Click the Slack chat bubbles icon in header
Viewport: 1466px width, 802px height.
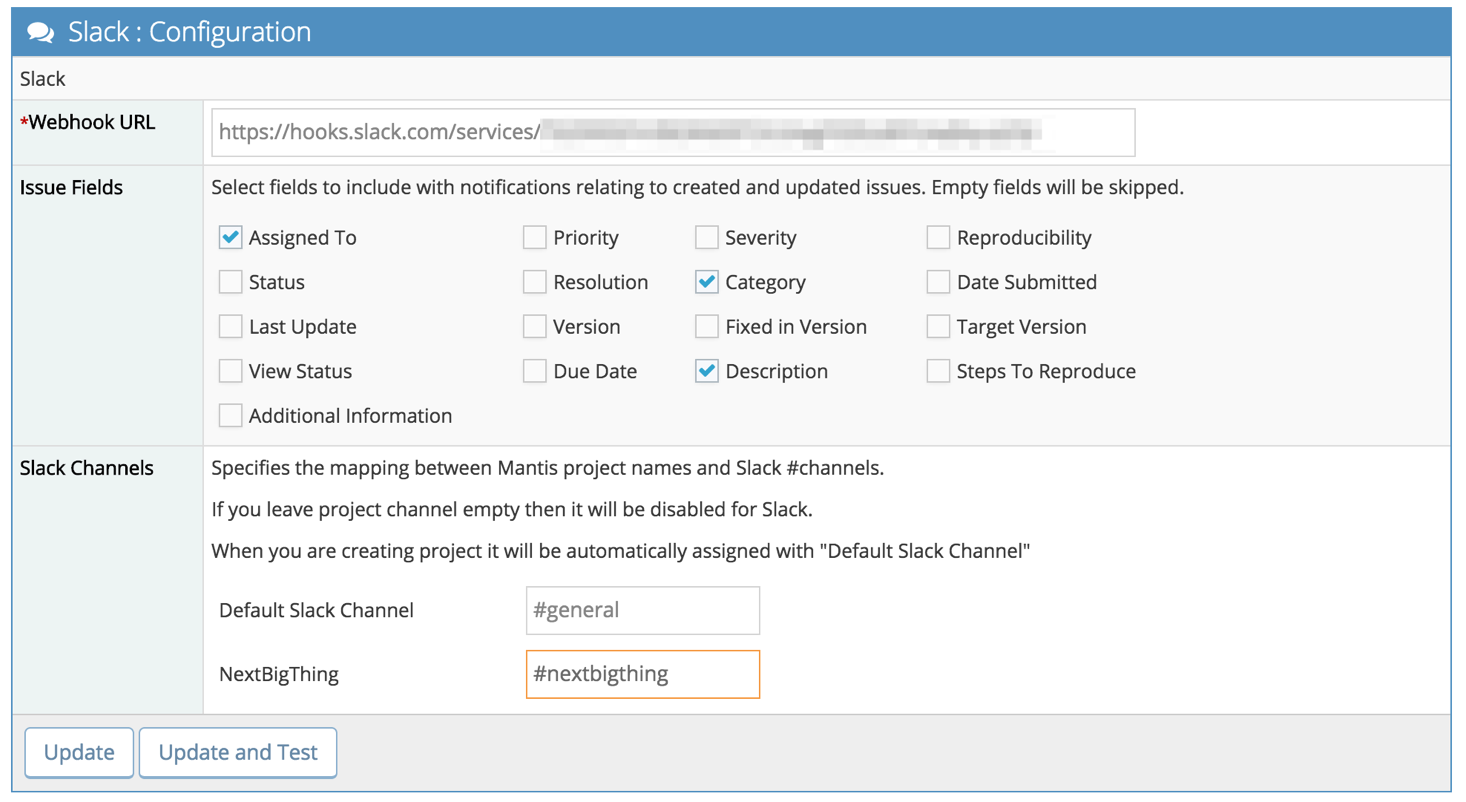(x=41, y=32)
